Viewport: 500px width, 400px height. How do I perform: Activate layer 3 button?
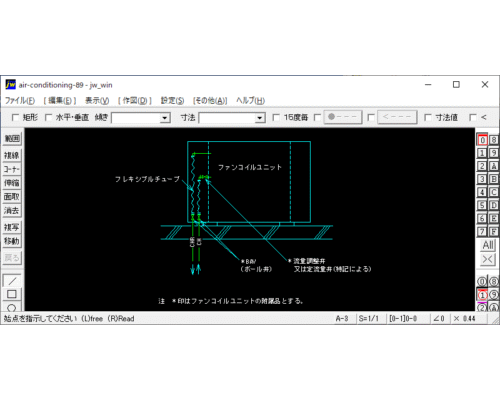click(482, 179)
